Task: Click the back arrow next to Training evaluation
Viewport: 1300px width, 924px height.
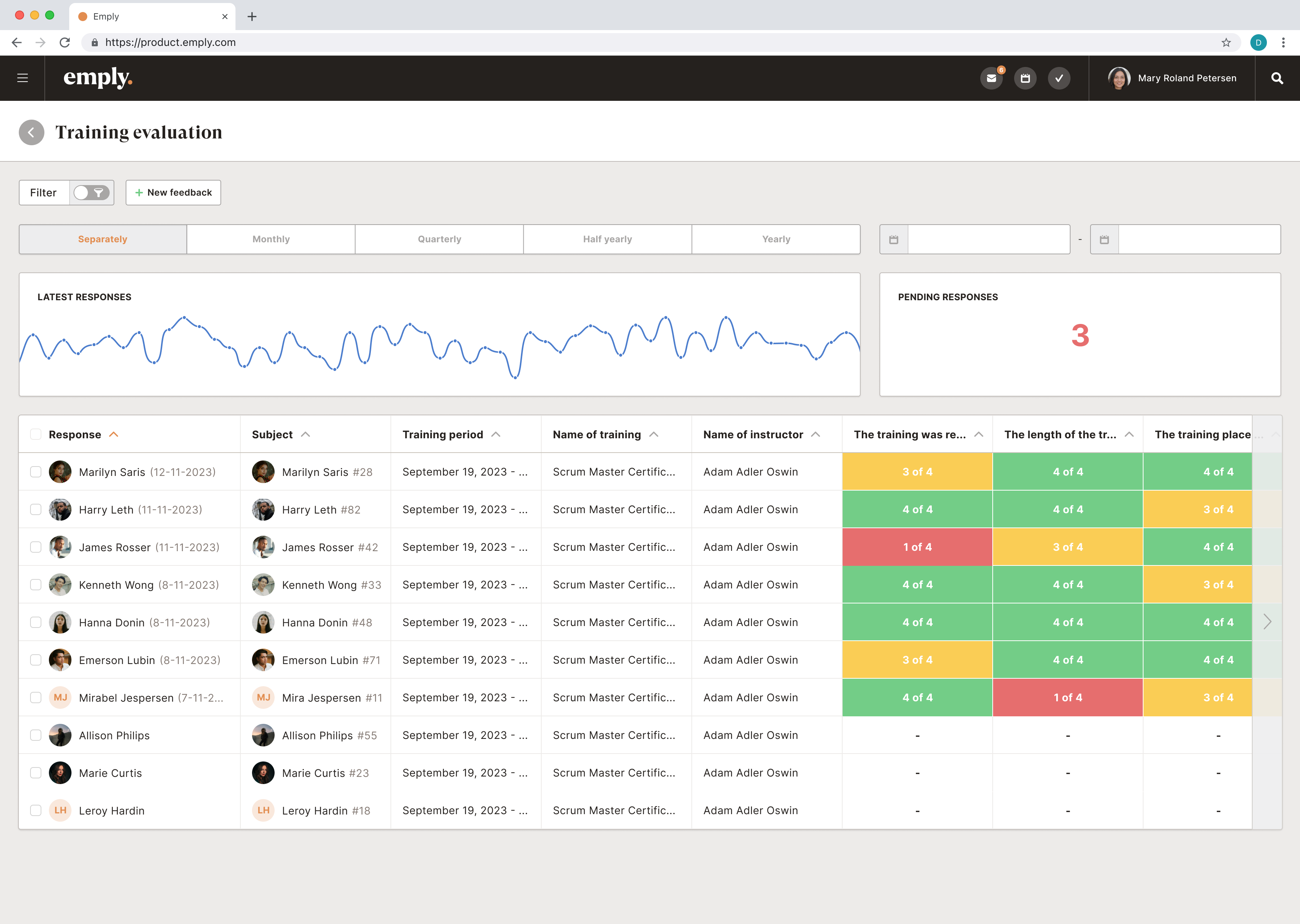Action: [31, 132]
